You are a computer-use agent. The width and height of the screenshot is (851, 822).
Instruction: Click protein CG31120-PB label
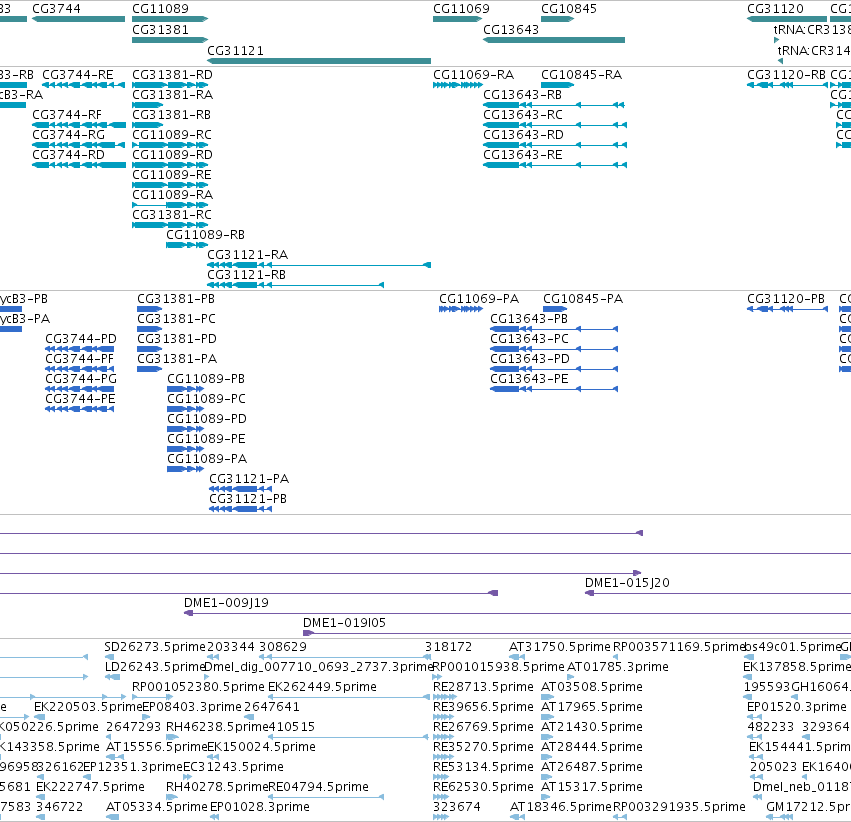pyautogui.click(x=786, y=299)
